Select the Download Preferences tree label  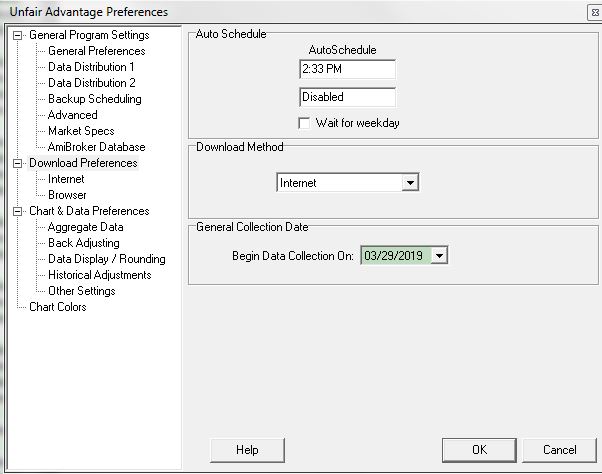point(83,163)
